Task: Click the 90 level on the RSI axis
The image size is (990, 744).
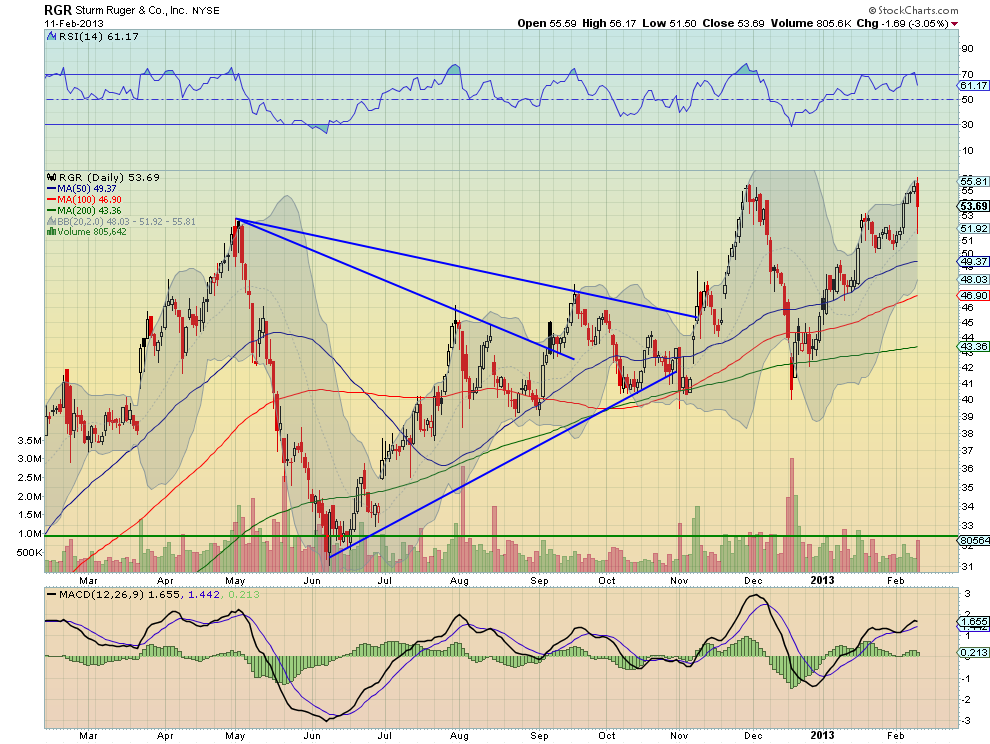Action: (967, 49)
